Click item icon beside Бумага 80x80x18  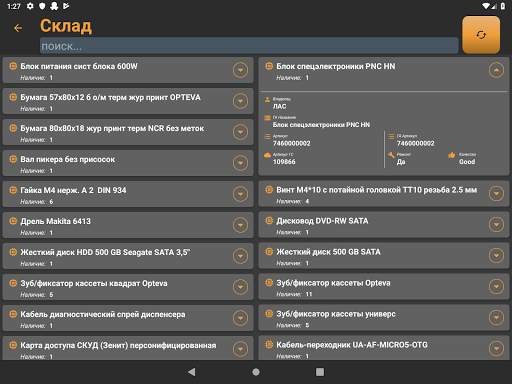click(x=13, y=128)
